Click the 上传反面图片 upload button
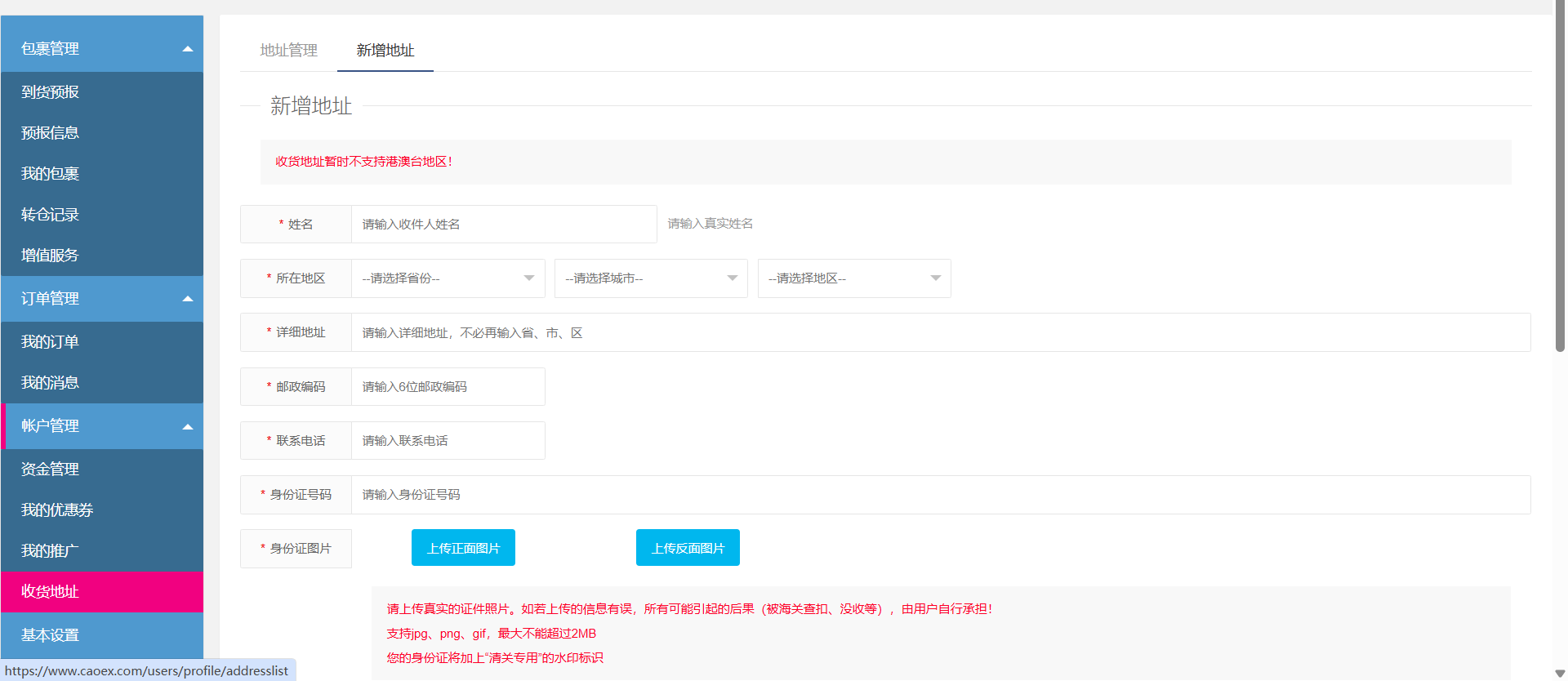The height and width of the screenshot is (681, 1568). tap(688, 548)
